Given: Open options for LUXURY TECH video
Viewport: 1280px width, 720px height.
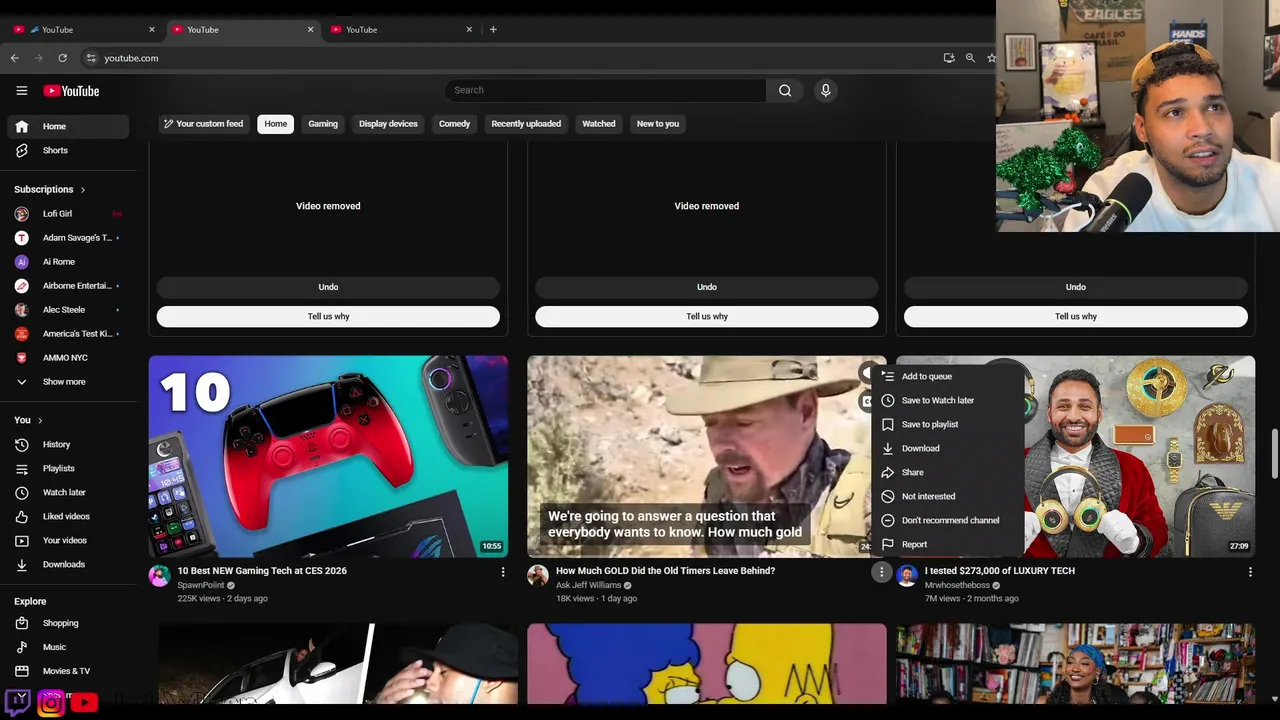Looking at the screenshot, I should coord(1250,572).
